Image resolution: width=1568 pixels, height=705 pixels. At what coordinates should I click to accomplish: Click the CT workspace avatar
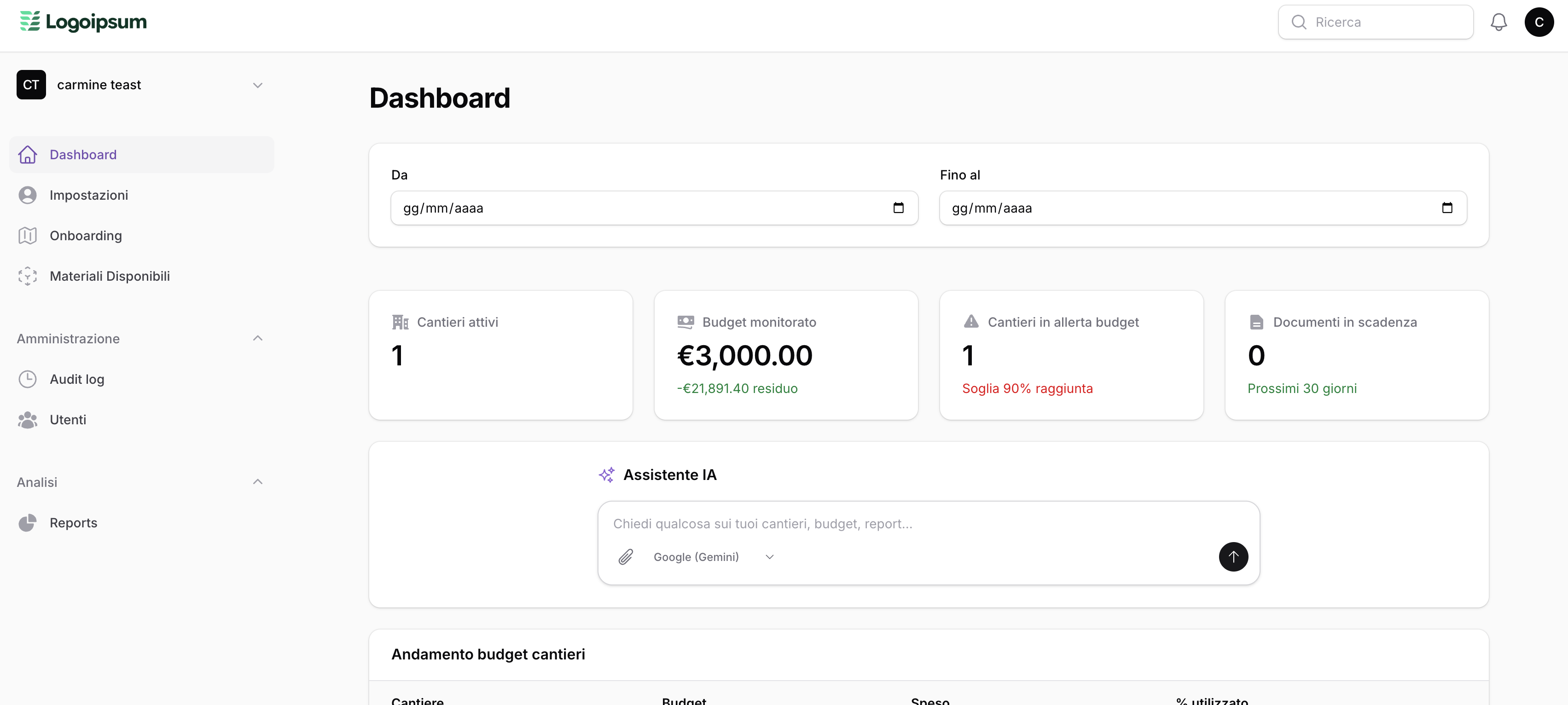31,85
